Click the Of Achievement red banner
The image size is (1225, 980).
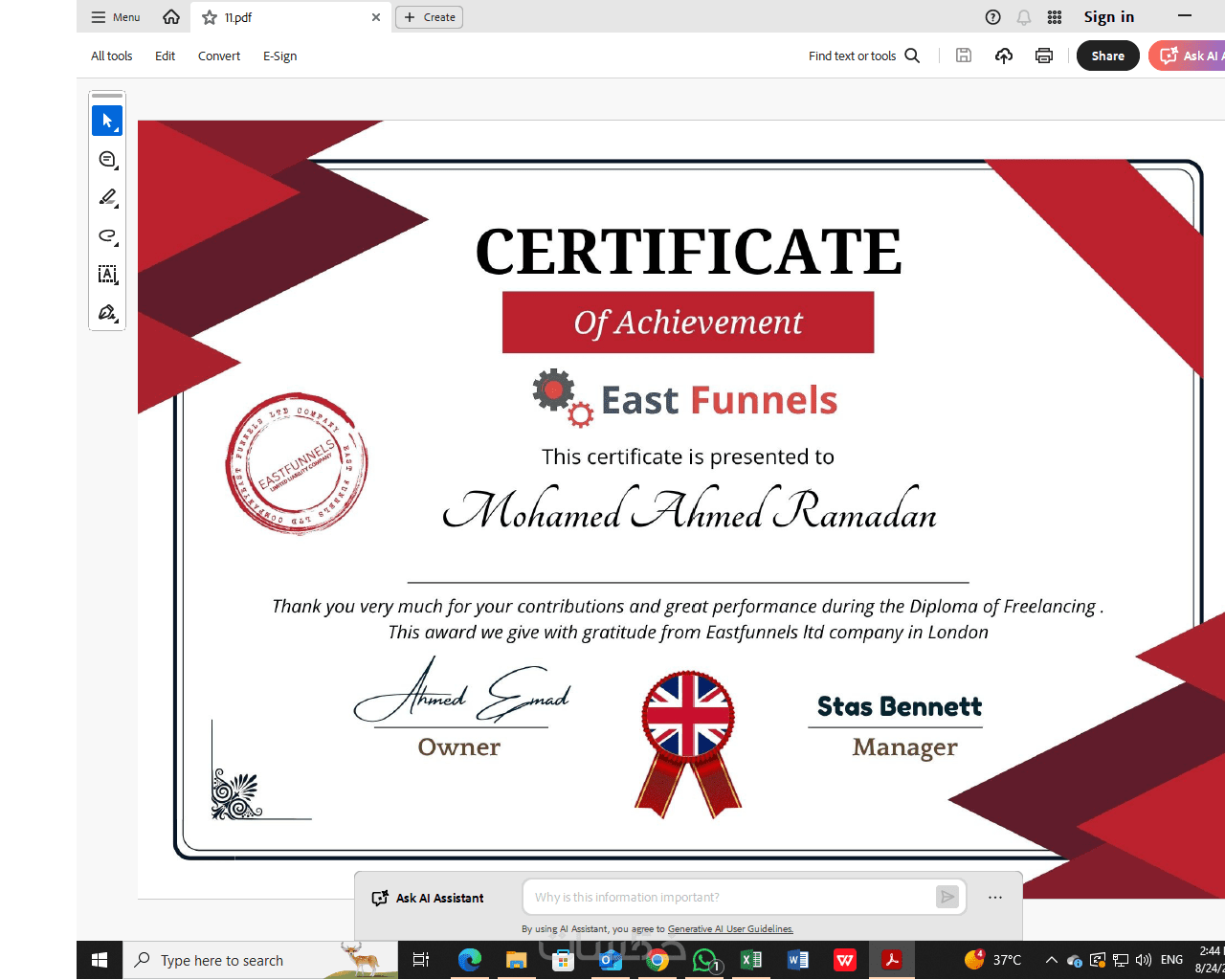tap(688, 323)
